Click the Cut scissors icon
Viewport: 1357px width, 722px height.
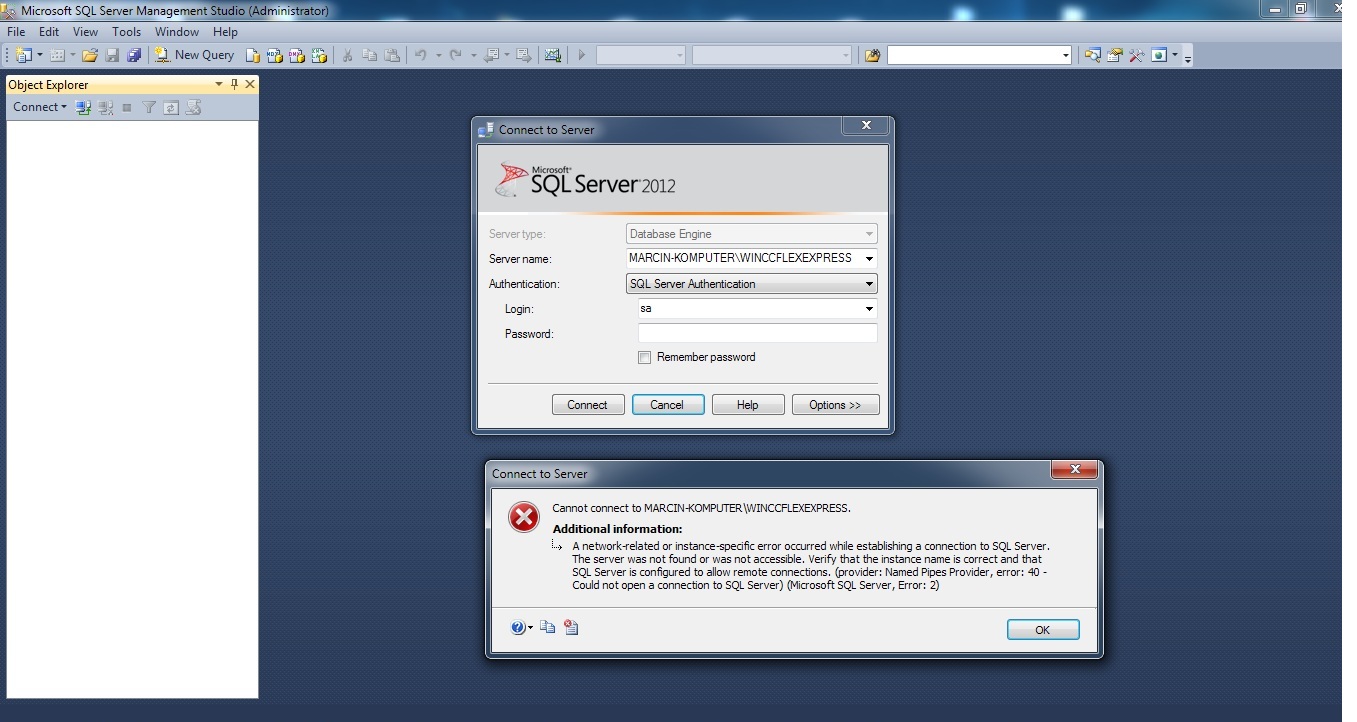click(x=348, y=55)
